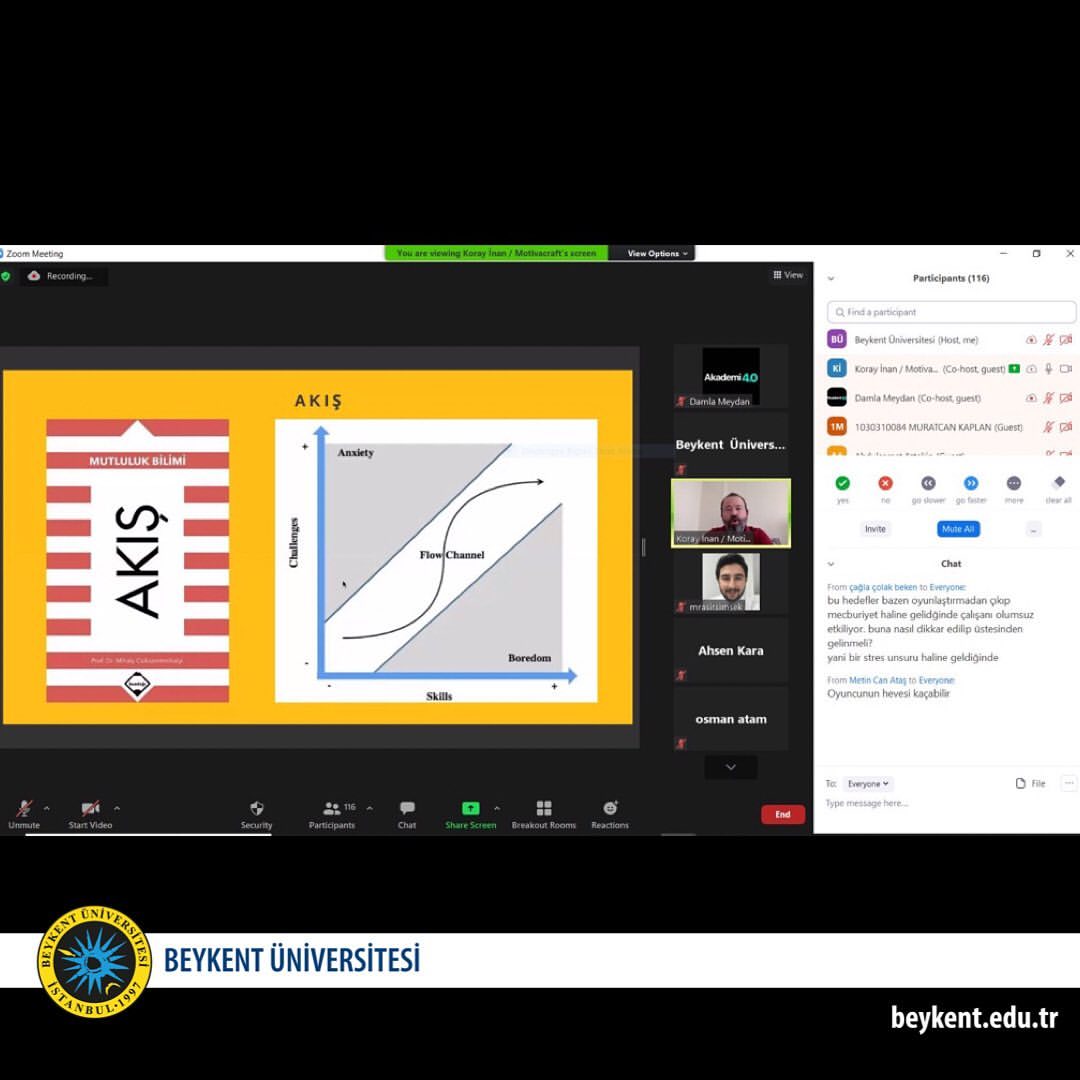Expand the arrow next to Participants count

(370, 808)
